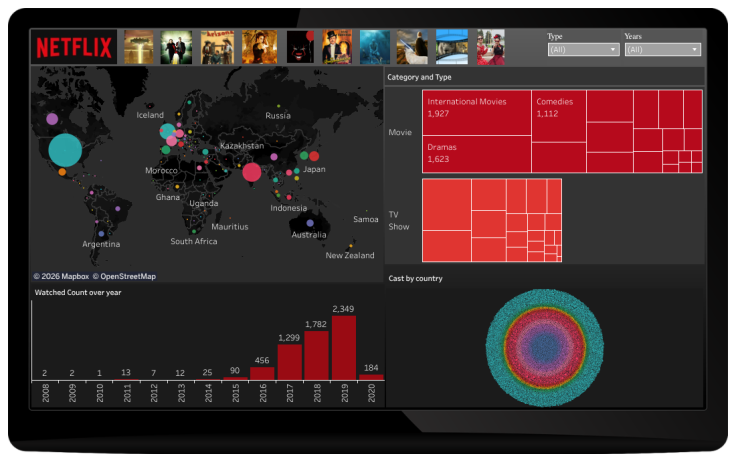Click the South Africa map label
This screenshot has height=454, width=736.
[194, 241]
